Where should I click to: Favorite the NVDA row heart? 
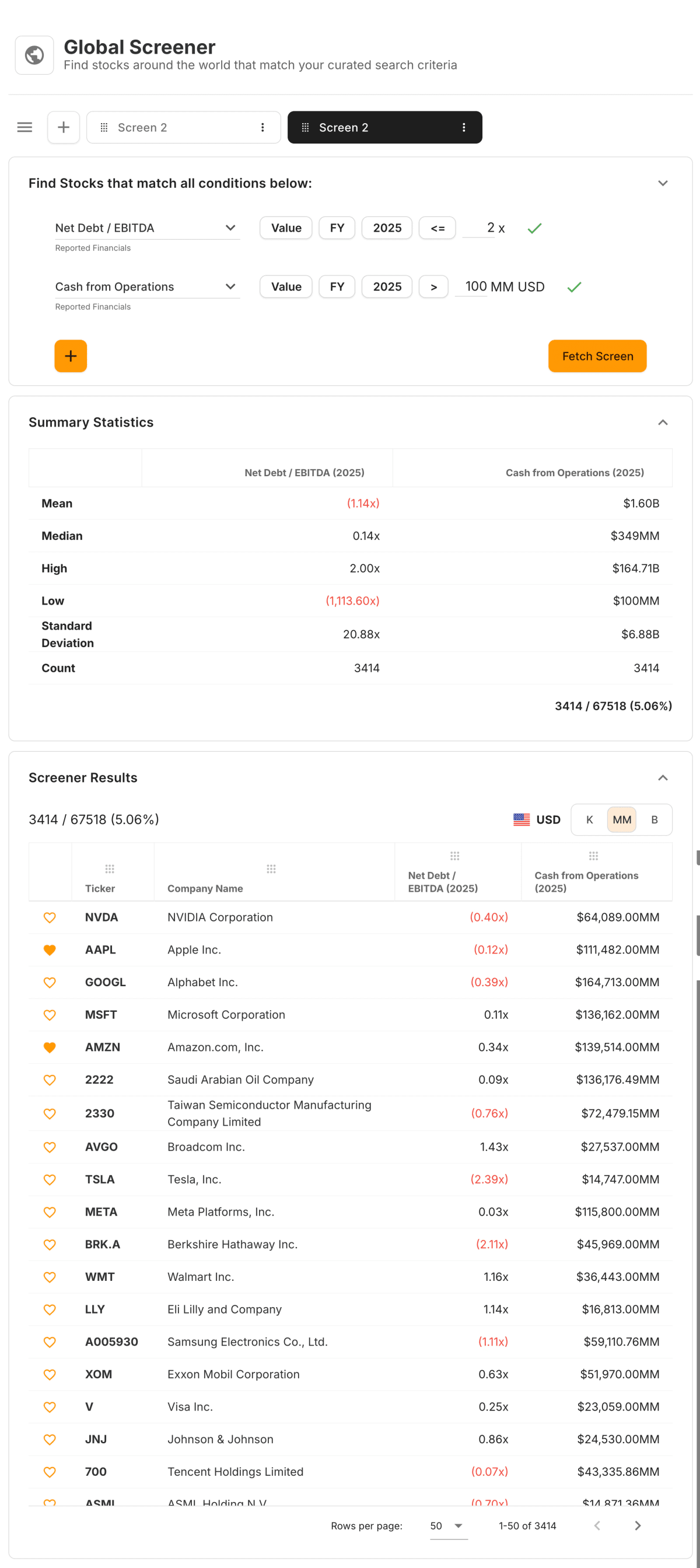[x=50, y=917]
